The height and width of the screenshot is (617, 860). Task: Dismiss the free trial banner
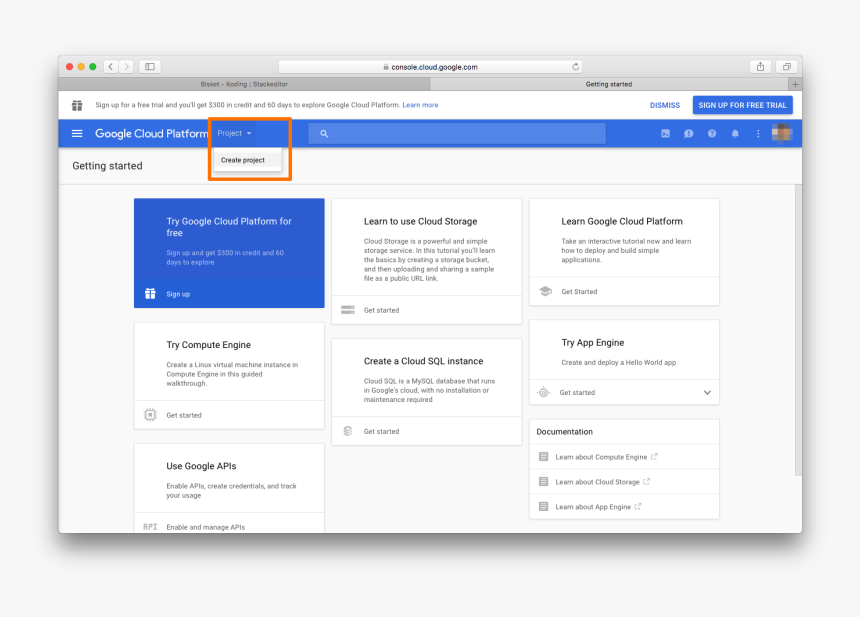click(664, 105)
